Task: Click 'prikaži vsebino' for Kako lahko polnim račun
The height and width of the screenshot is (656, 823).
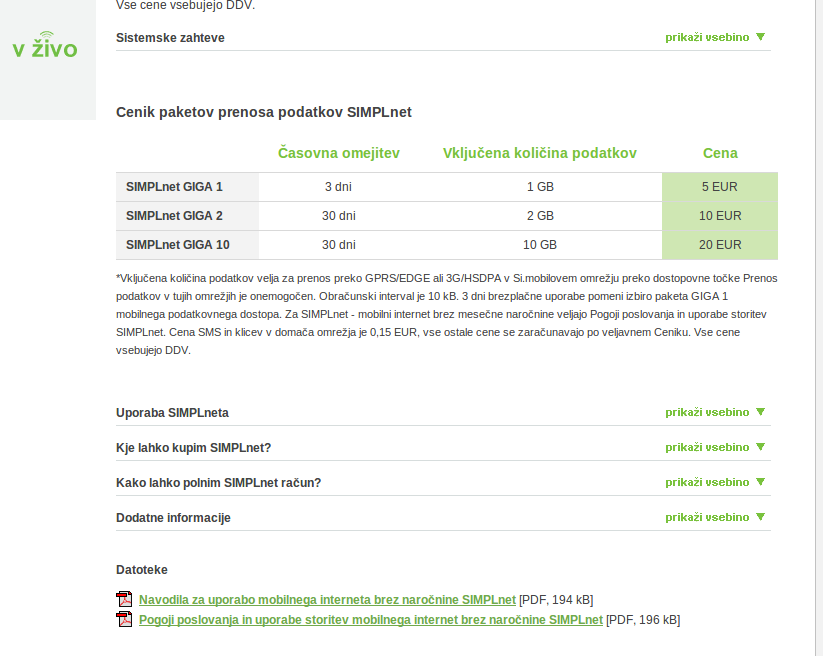Action: (707, 482)
